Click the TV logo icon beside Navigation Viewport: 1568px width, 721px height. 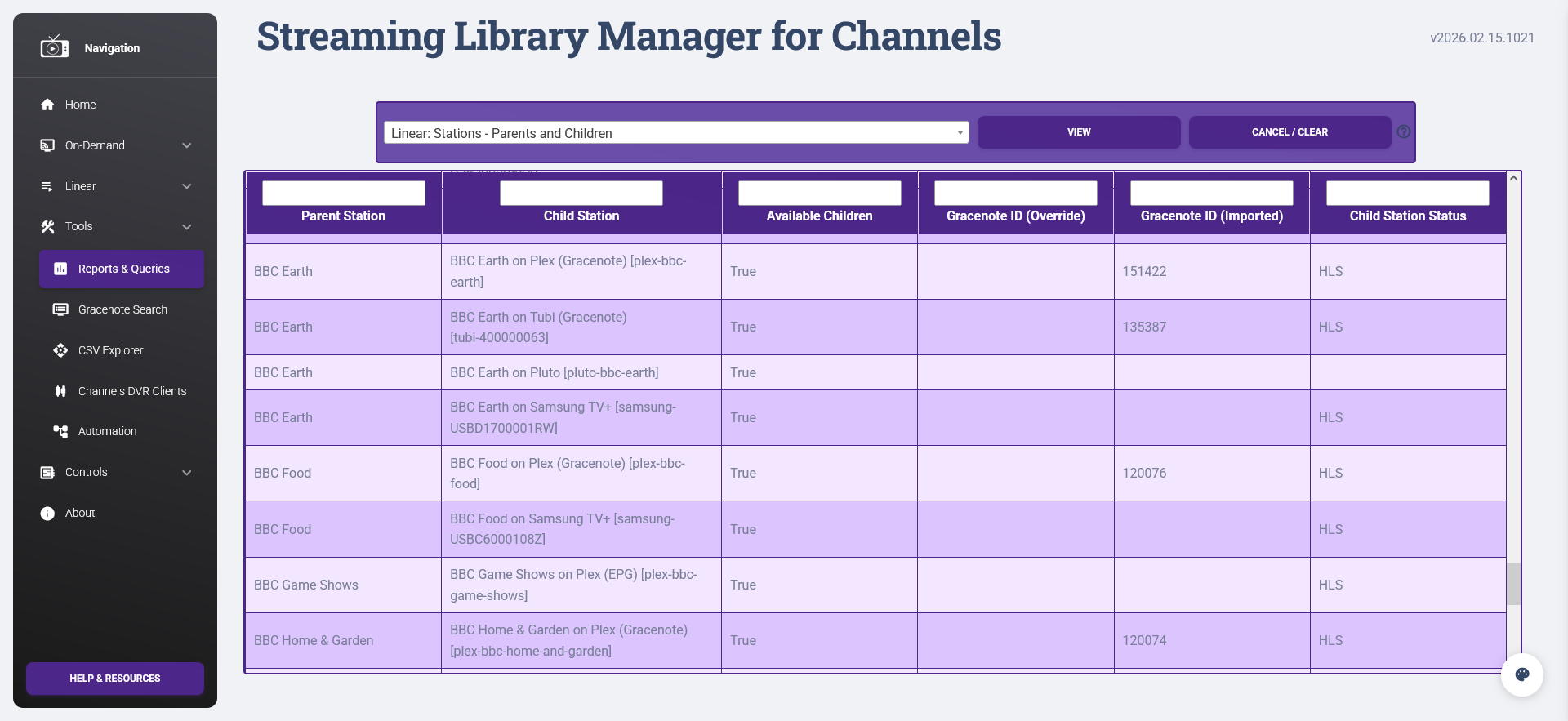54,47
